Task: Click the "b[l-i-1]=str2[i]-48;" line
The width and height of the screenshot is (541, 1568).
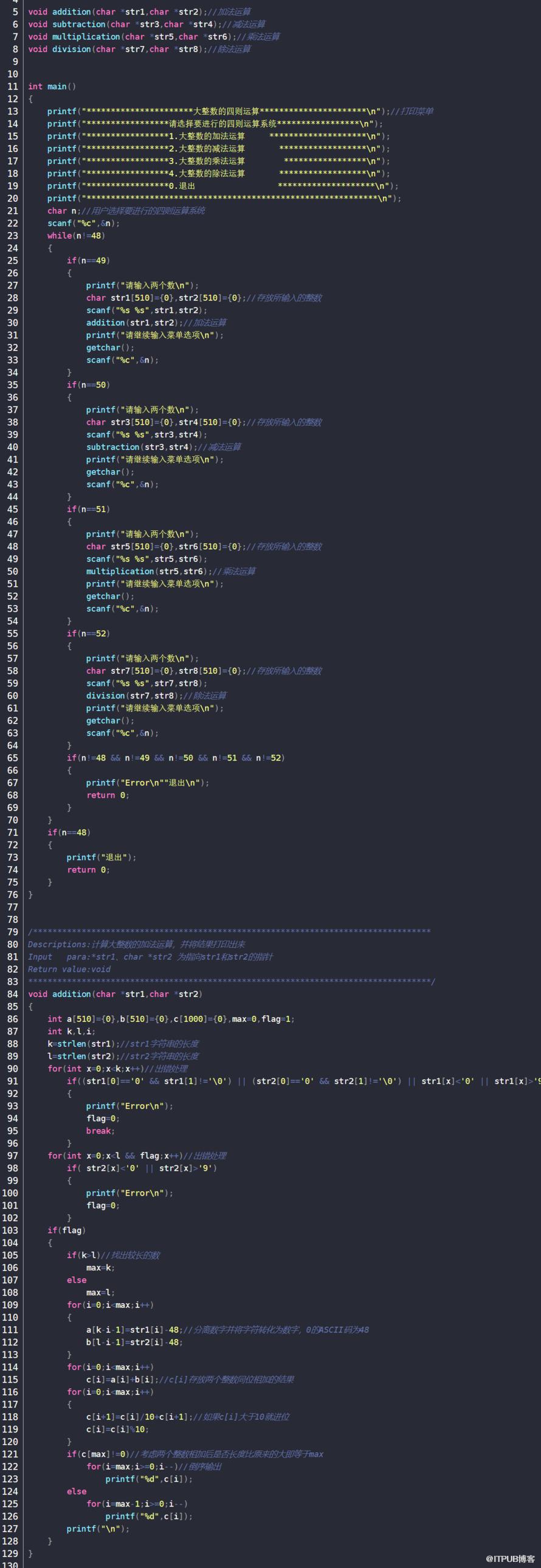Action: coord(134,1342)
